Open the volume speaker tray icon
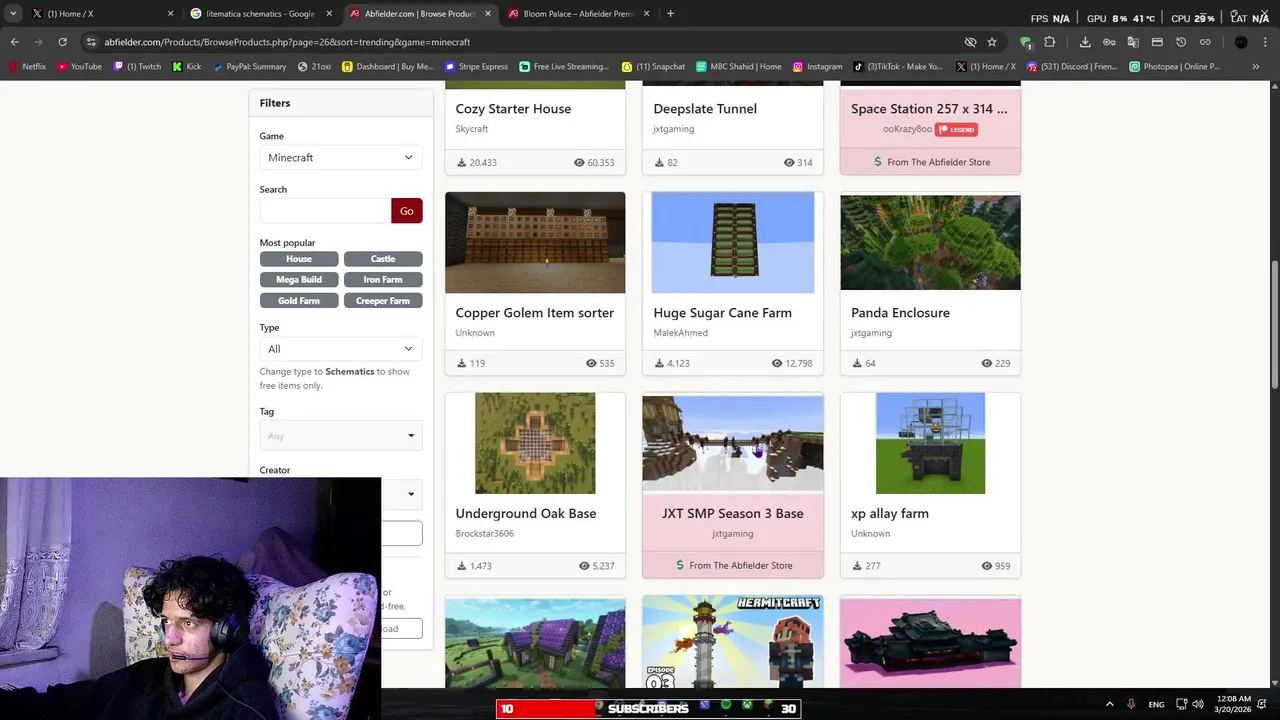The width and height of the screenshot is (1280, 720). coord(1198,704)
